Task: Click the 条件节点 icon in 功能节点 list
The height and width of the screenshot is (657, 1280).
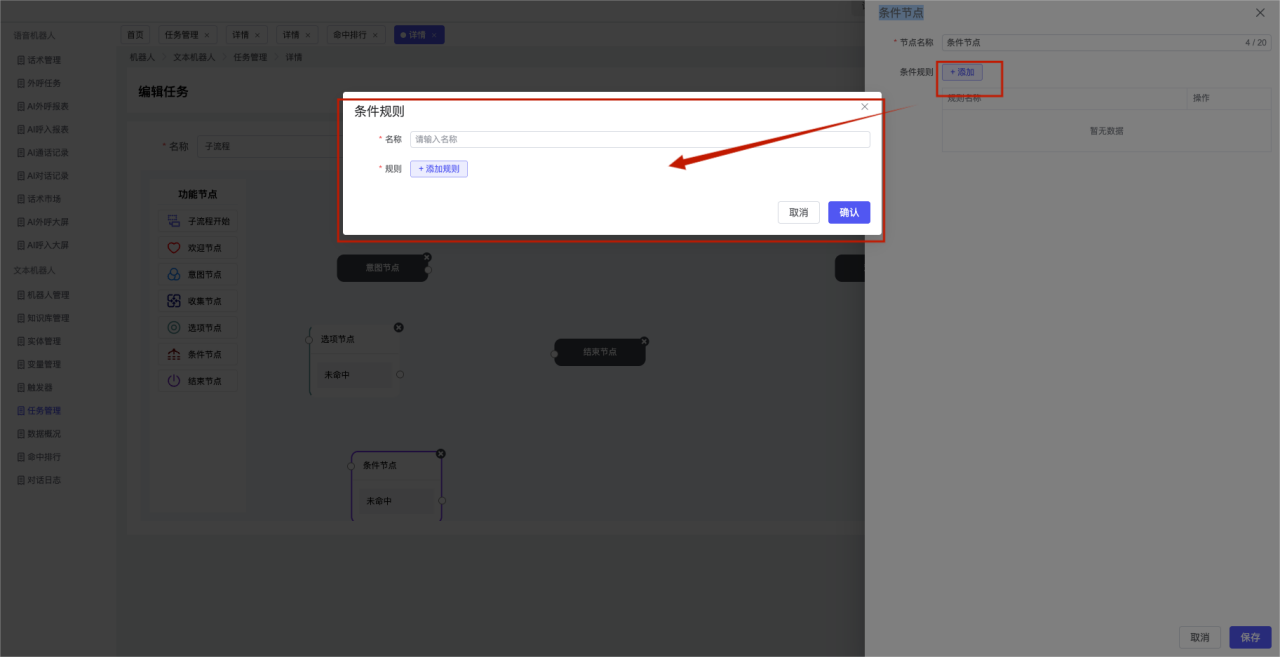Action: [174, 354]
